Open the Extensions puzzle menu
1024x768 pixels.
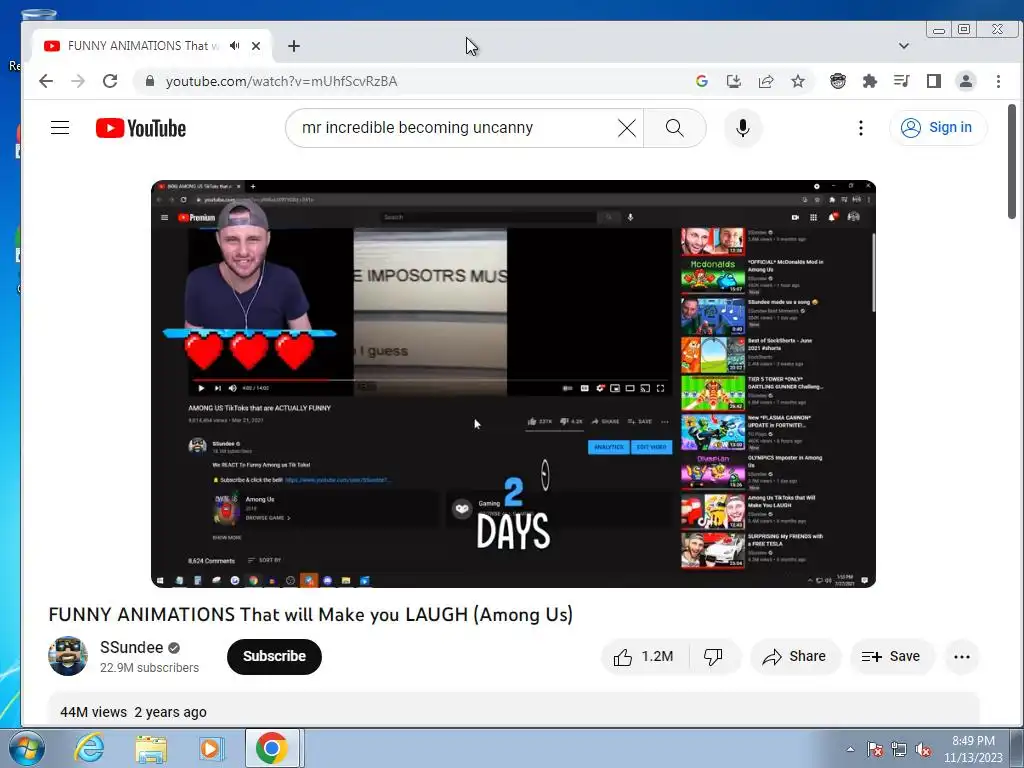[870, 81]
